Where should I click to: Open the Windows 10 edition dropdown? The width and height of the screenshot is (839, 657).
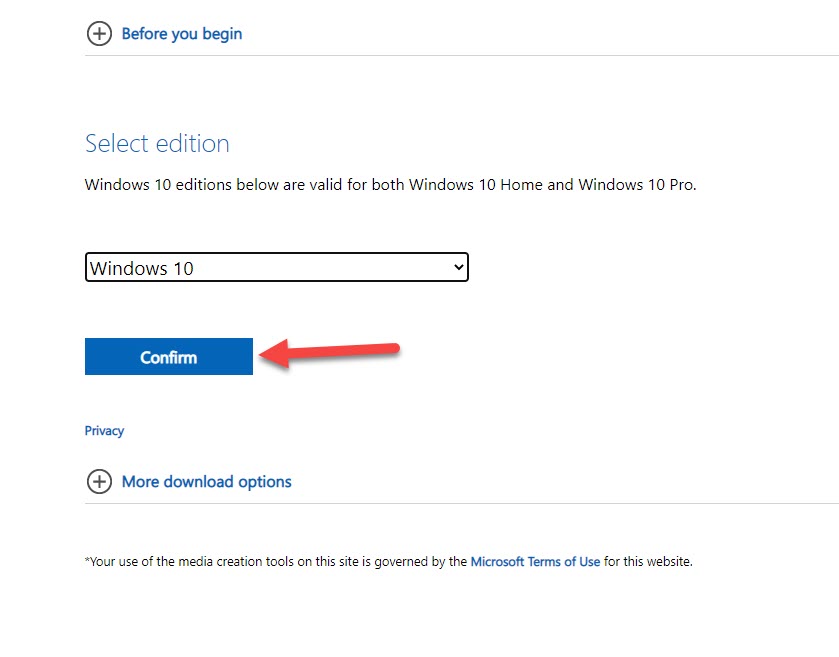pos(276,268)
